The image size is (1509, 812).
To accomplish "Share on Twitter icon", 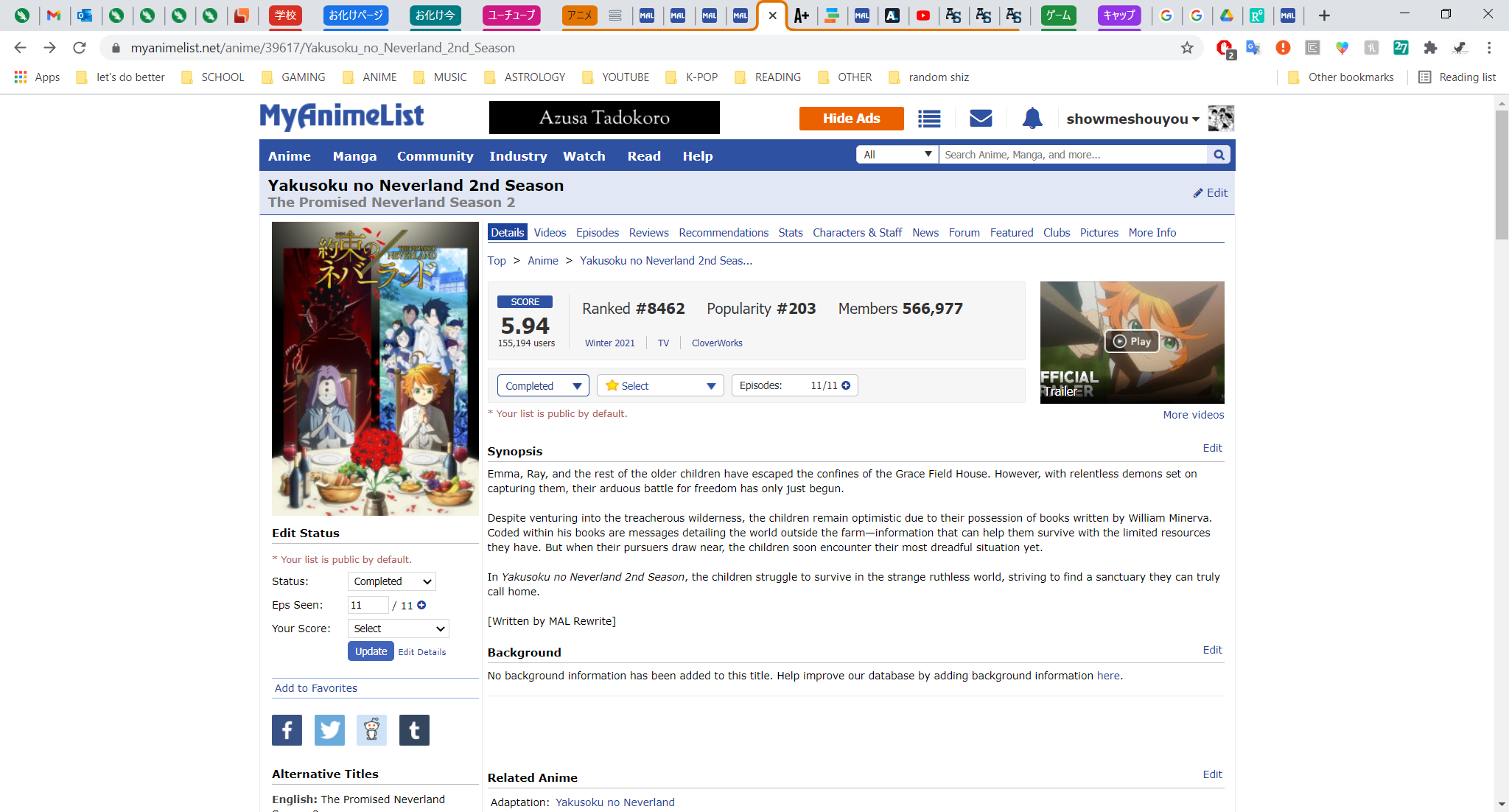I will pyautogui.click(x=329, y=730).
